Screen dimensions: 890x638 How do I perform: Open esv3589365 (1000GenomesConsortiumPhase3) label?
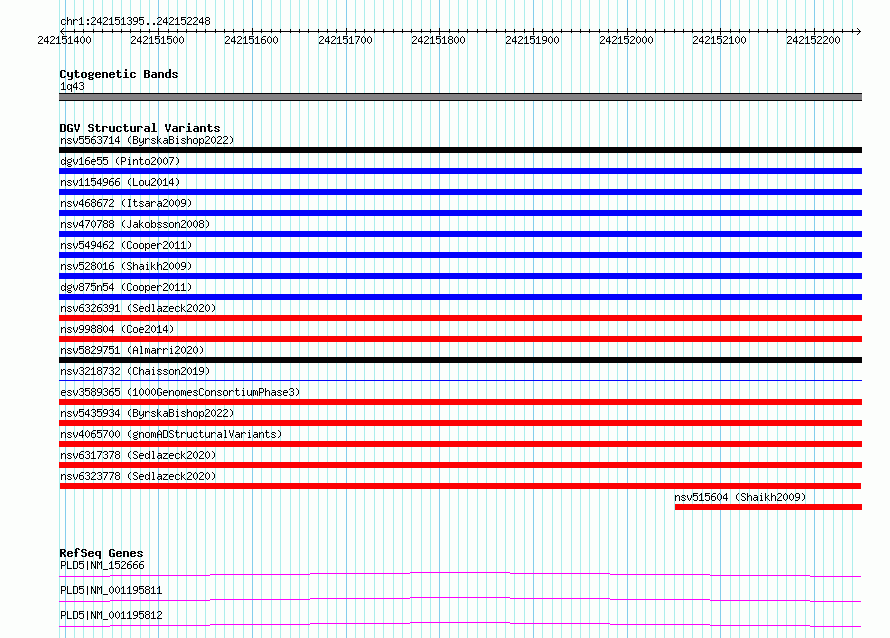tap(180, 392)
